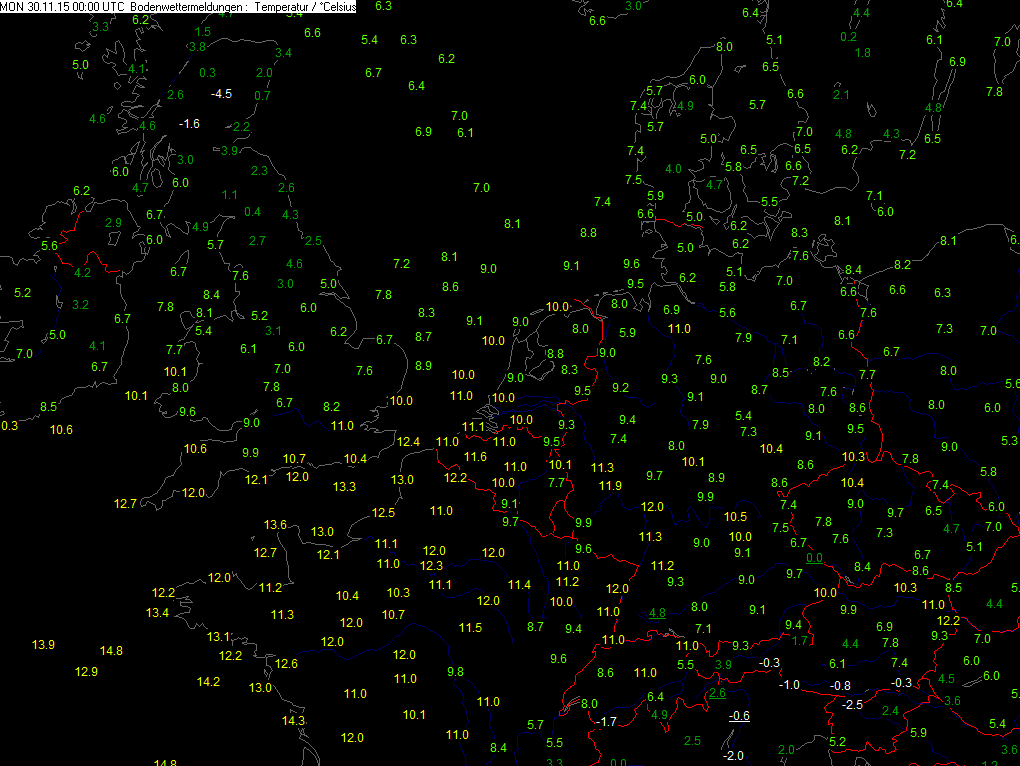Select the 14.3 station value
1020x766 pixels.
pos(293,720)
